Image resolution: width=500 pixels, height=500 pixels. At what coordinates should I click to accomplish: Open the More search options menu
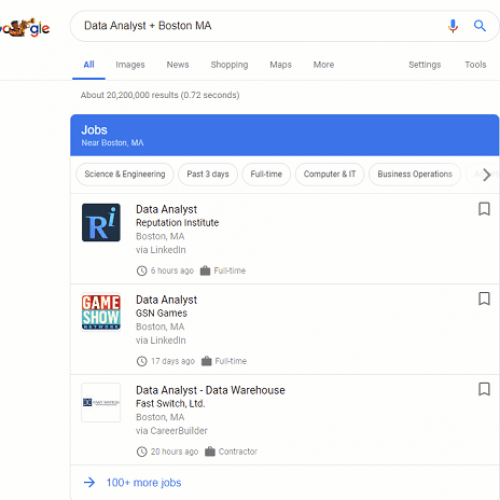[324, 65]
